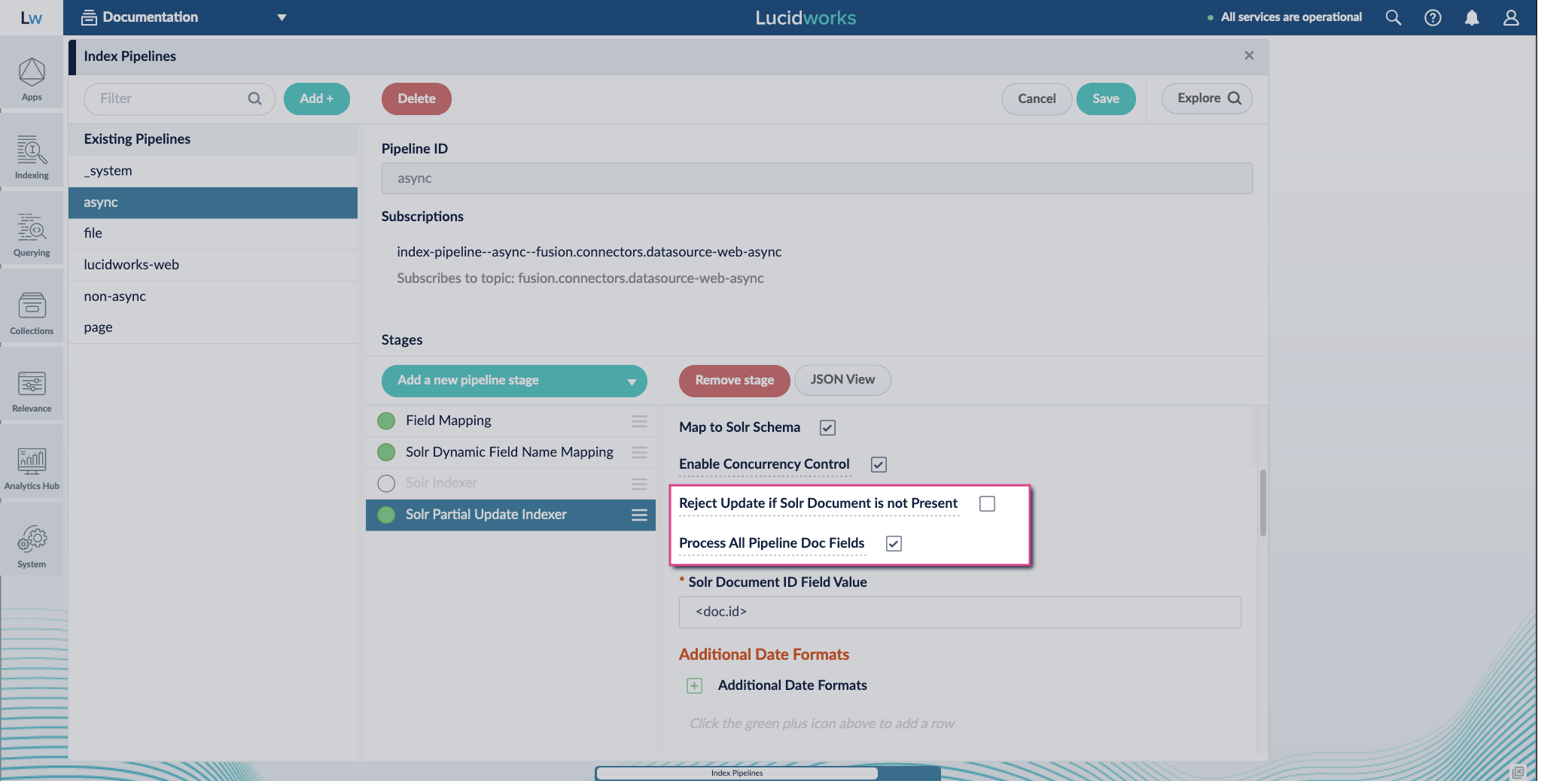Click the Index Pipelines bottom panel tab
The width and height of the screenshot is (1541, 784).
737,773
